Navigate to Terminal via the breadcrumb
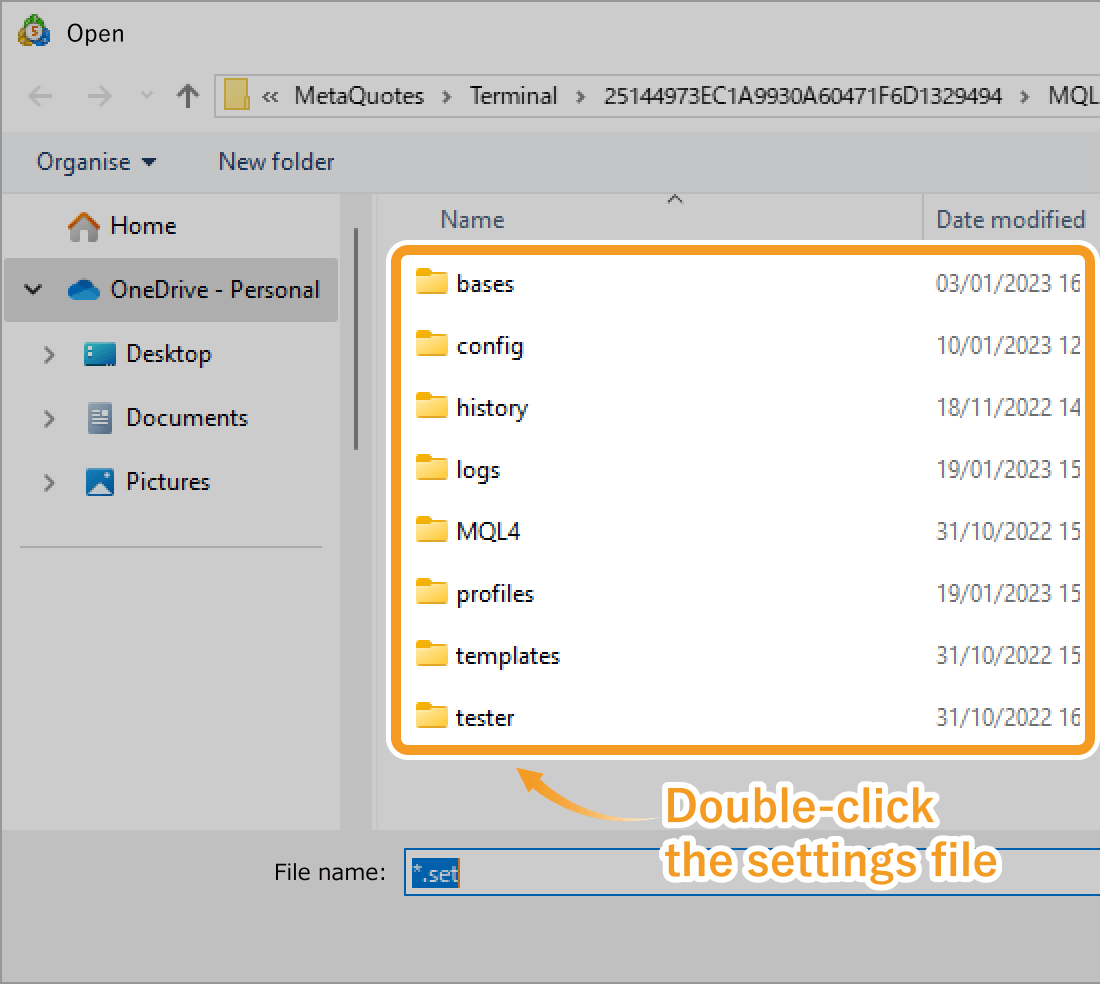Screen dimensions: 1100x984 click(x=513, y=95)
